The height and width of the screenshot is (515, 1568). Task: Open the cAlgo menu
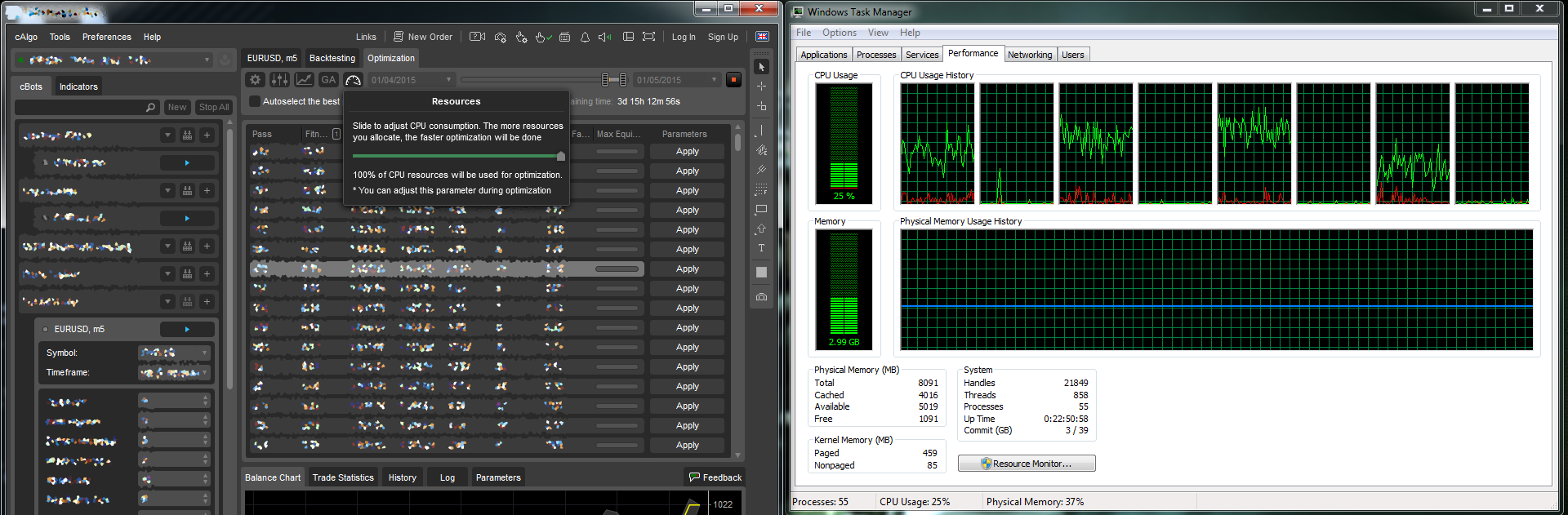(x=26, y=37)
